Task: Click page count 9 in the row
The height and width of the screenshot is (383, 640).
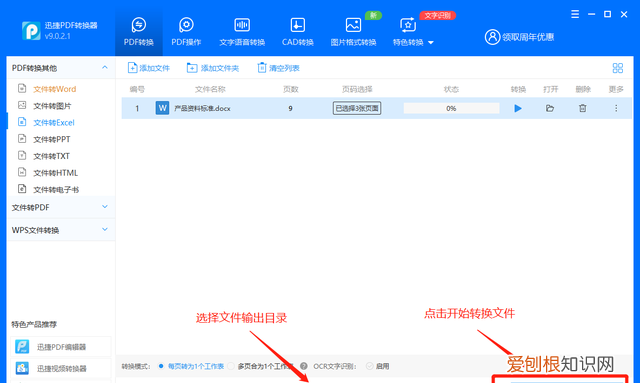Action: [290, 108]
